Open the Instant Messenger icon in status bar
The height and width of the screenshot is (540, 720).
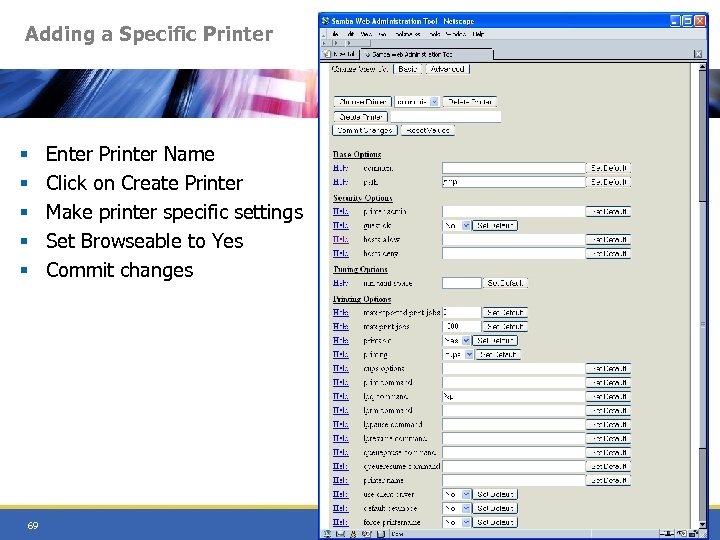pos(353,534)
